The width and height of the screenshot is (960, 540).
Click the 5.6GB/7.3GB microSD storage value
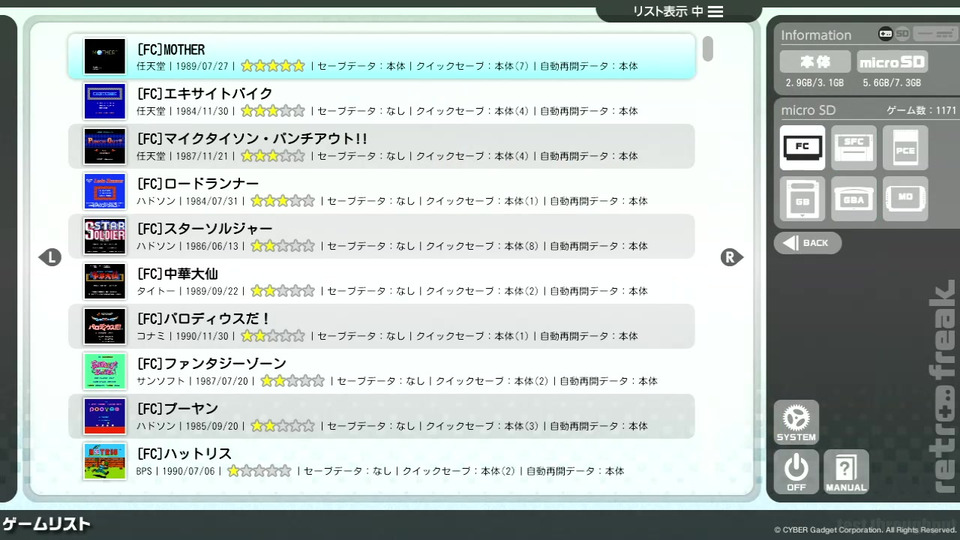[891, 83]
